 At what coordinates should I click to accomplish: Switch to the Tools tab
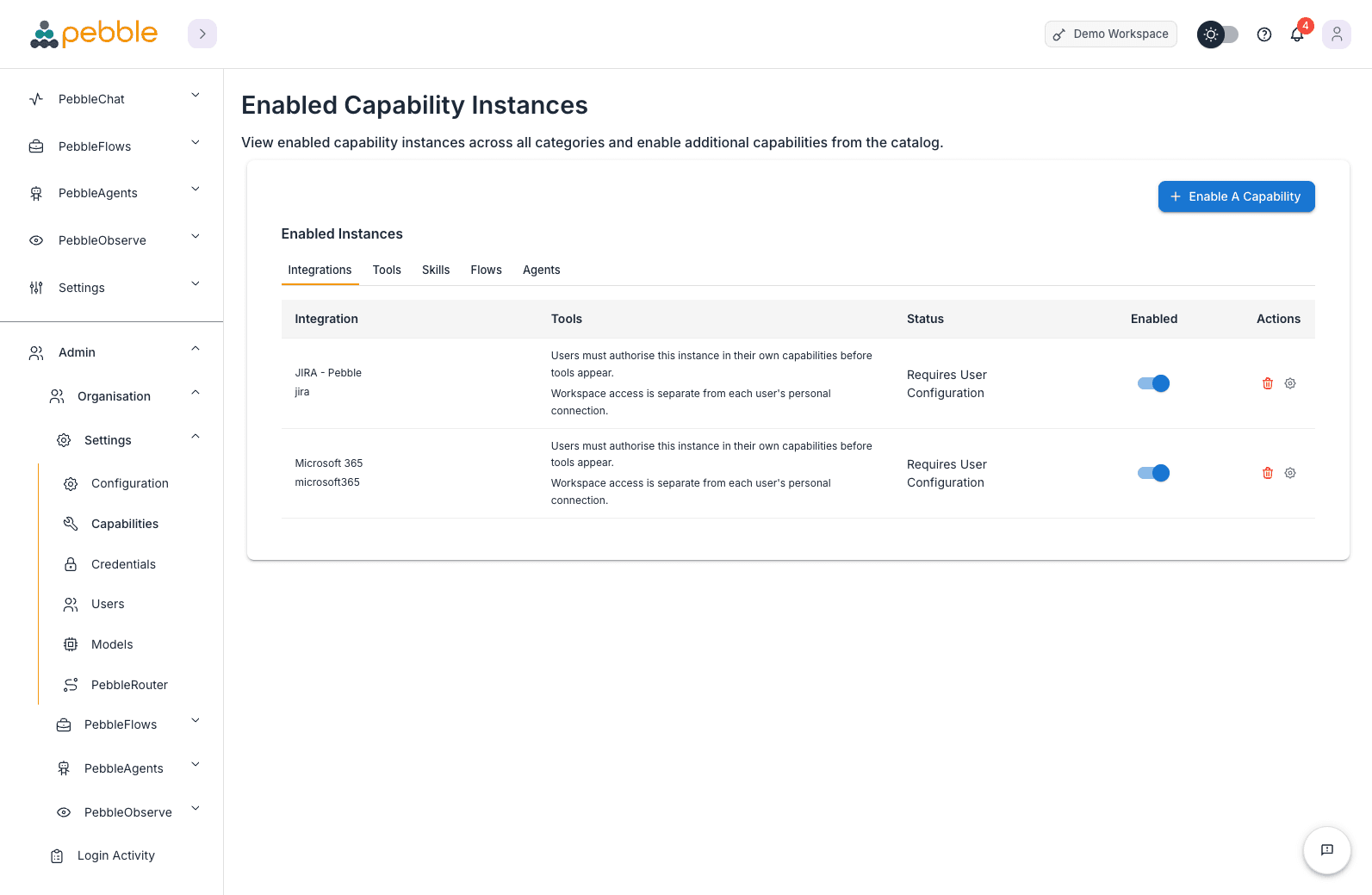[387, 270]
